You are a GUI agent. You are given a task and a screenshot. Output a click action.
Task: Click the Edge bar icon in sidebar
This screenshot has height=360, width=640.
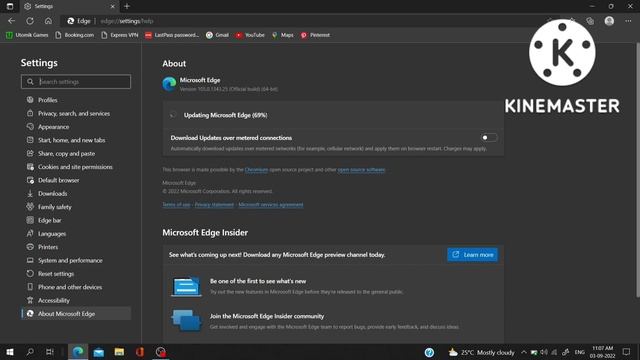pos(30,220)
